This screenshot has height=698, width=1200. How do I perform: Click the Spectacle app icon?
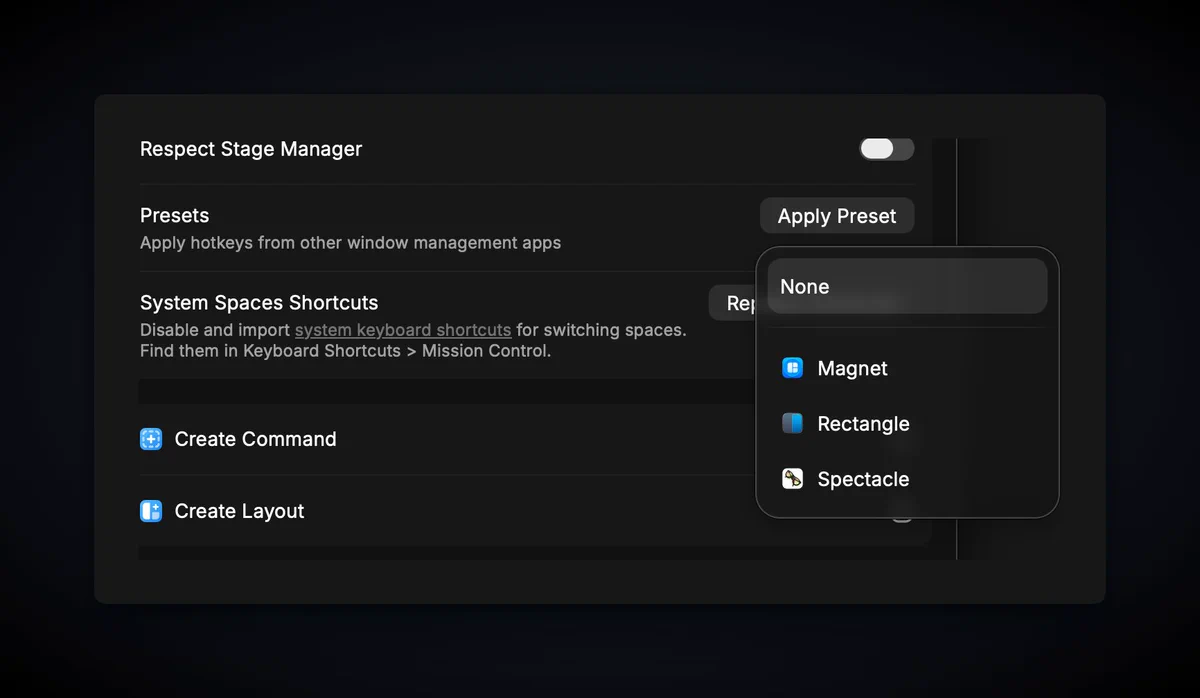point(792,479)
